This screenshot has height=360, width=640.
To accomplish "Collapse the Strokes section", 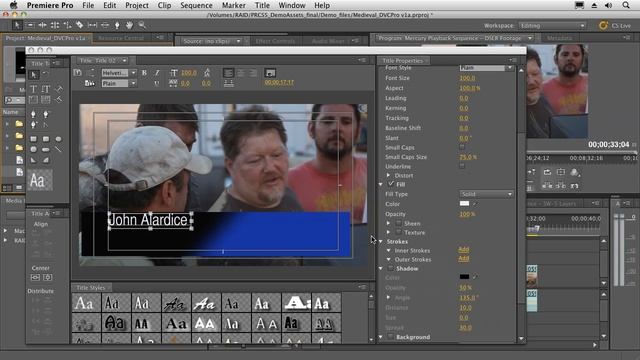I will [x=381, y=241].
